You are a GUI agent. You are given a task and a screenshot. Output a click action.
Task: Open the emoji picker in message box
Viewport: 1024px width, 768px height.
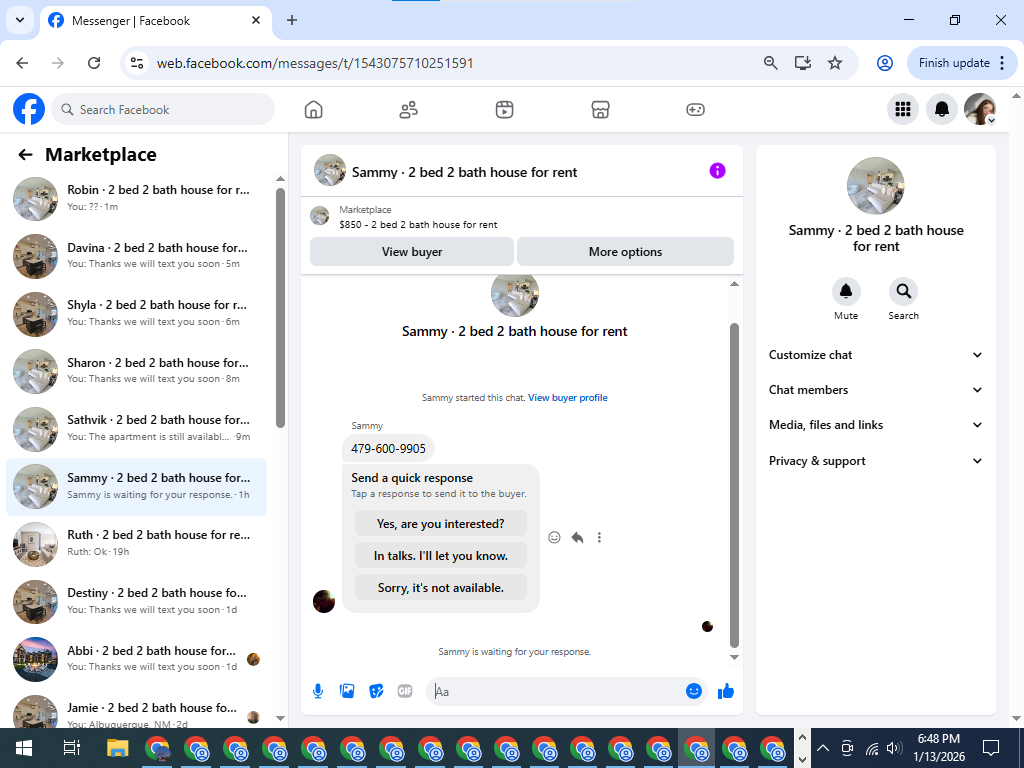(694, 691)
